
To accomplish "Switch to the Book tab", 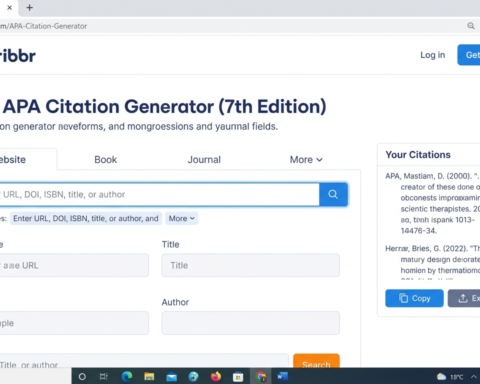I will (x=105, y=160).
